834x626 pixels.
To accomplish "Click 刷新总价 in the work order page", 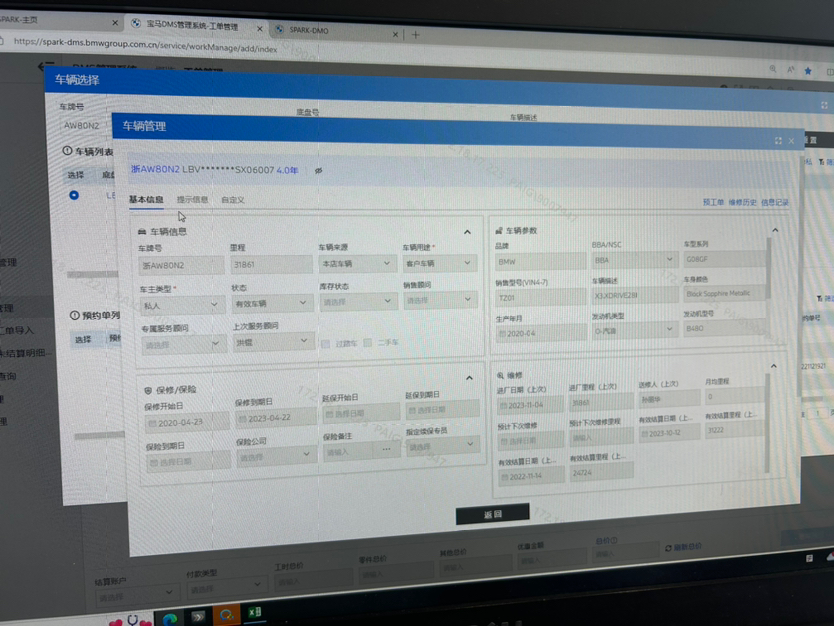I will tap(683, 547).
